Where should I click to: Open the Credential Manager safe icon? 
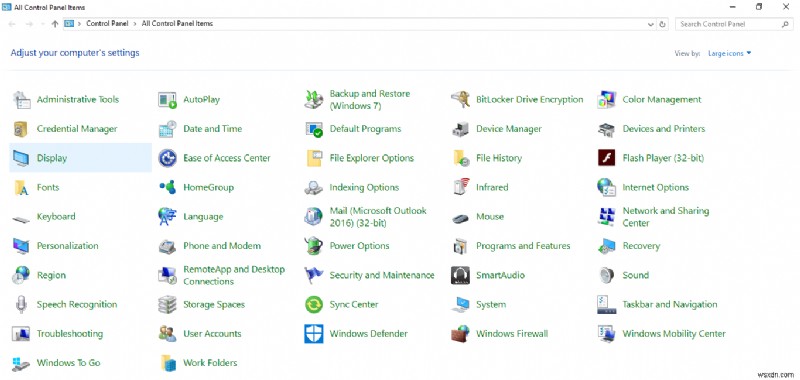pyautogui.click(x=21, y=129)
